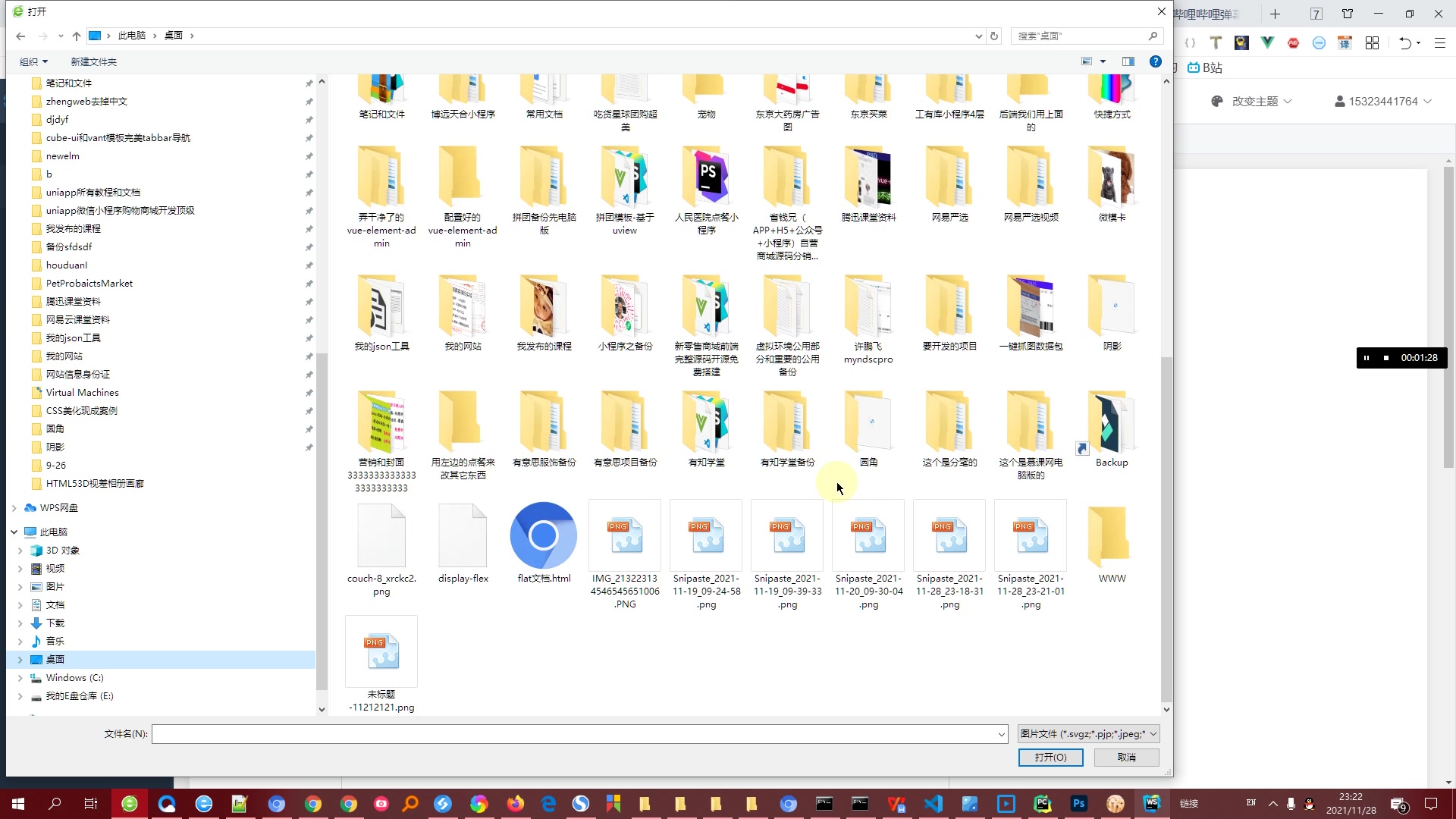The image size is (1456, 819).
Task: Select the Backup shortcut folder icon
Action: point(1111,422)
